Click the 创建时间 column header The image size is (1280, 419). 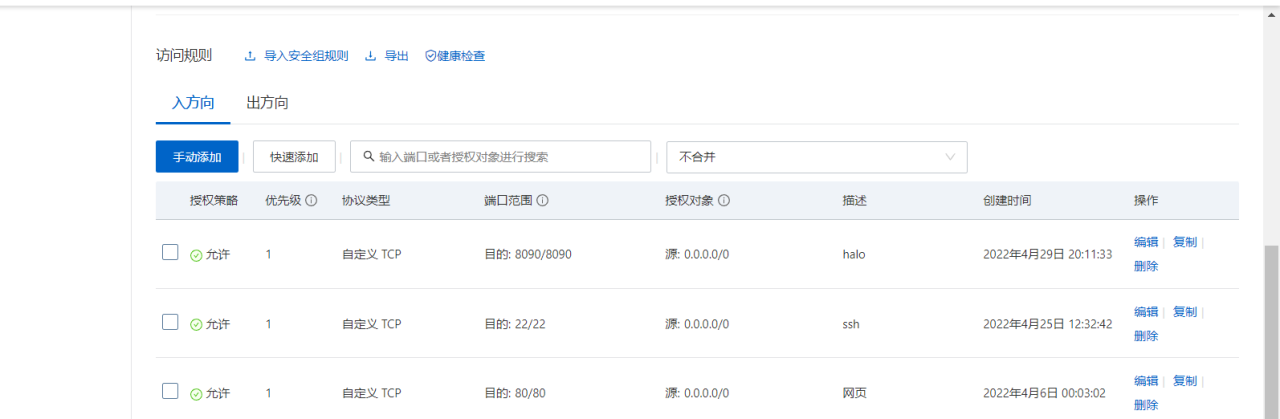pos(1007,200)
